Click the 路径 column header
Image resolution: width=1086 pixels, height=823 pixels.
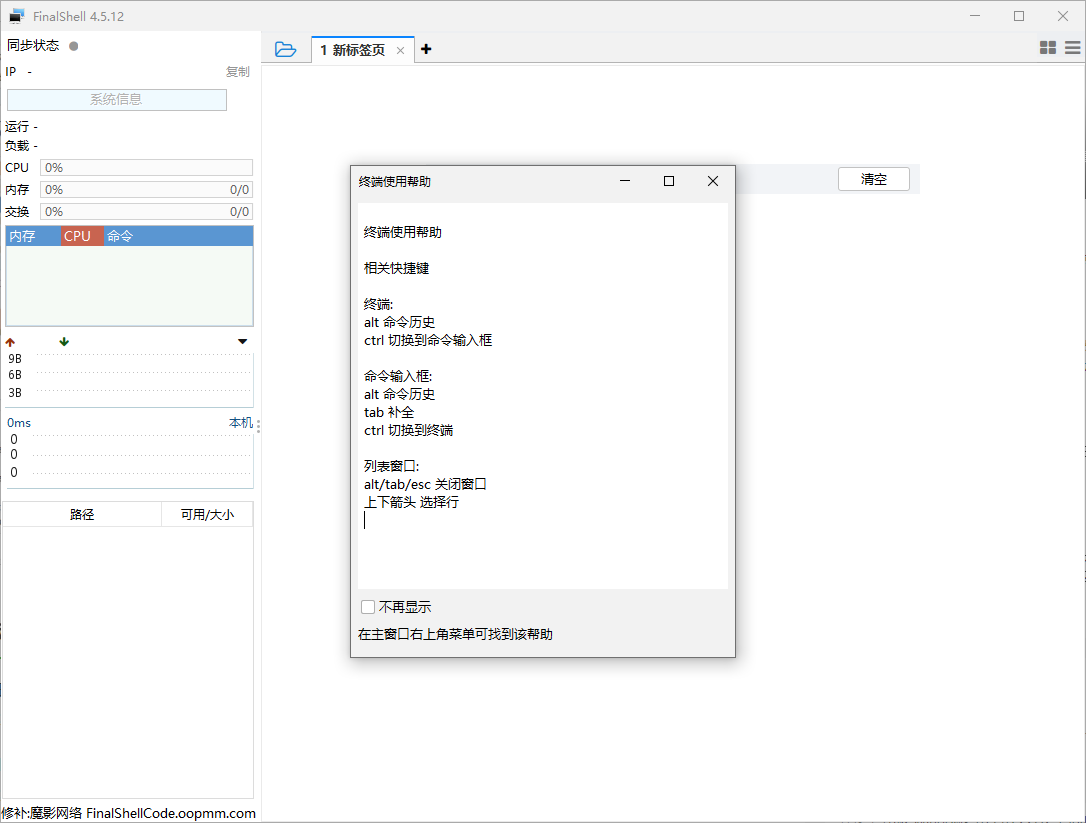(82, 515)
